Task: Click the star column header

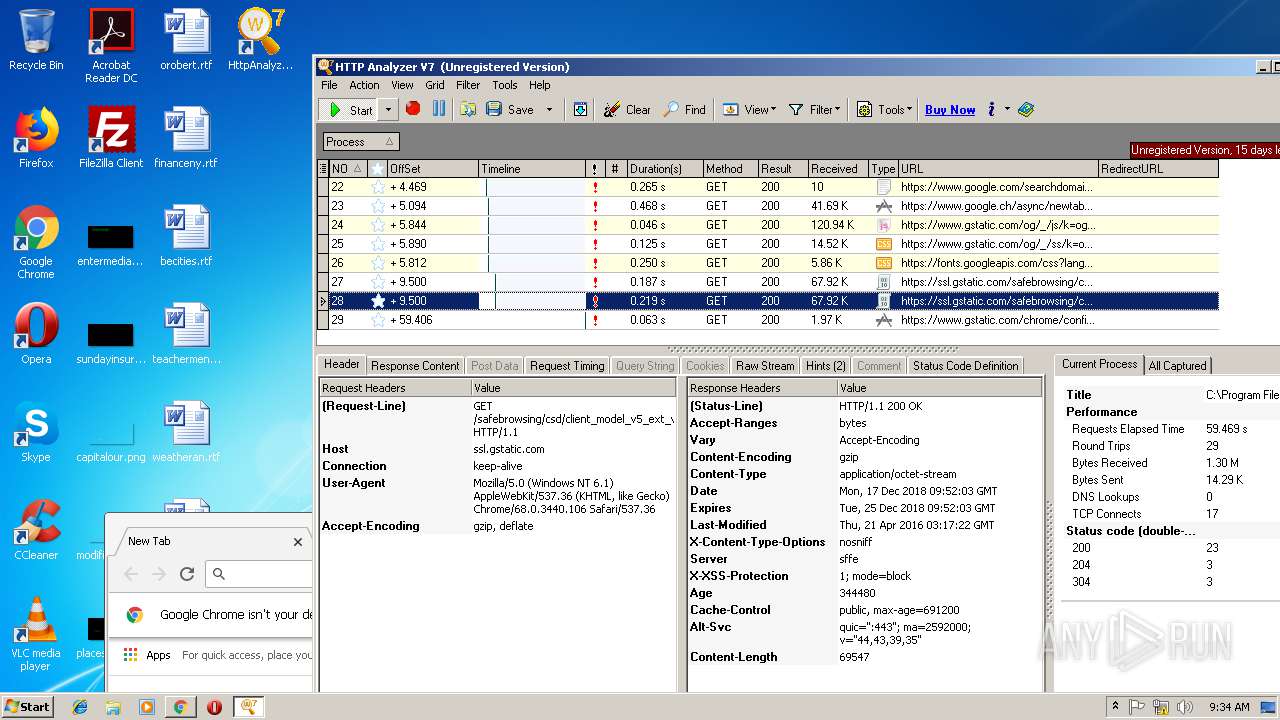Action: 378,169
